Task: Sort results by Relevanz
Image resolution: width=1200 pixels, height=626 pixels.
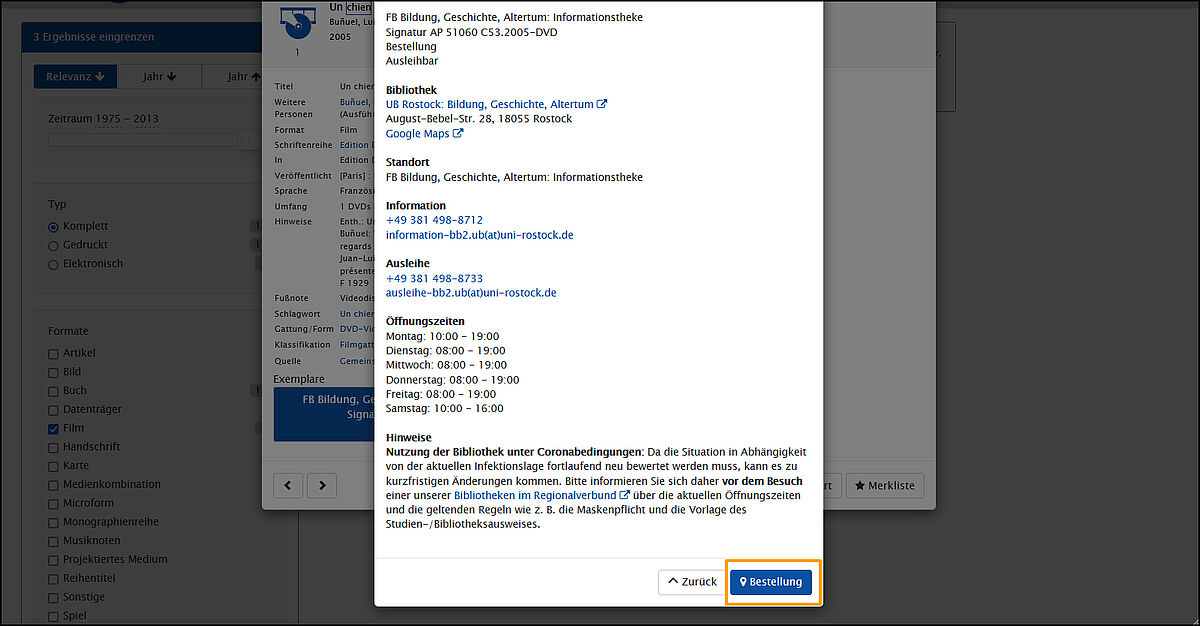Action: pyautogui.click(x=76, y=76)
